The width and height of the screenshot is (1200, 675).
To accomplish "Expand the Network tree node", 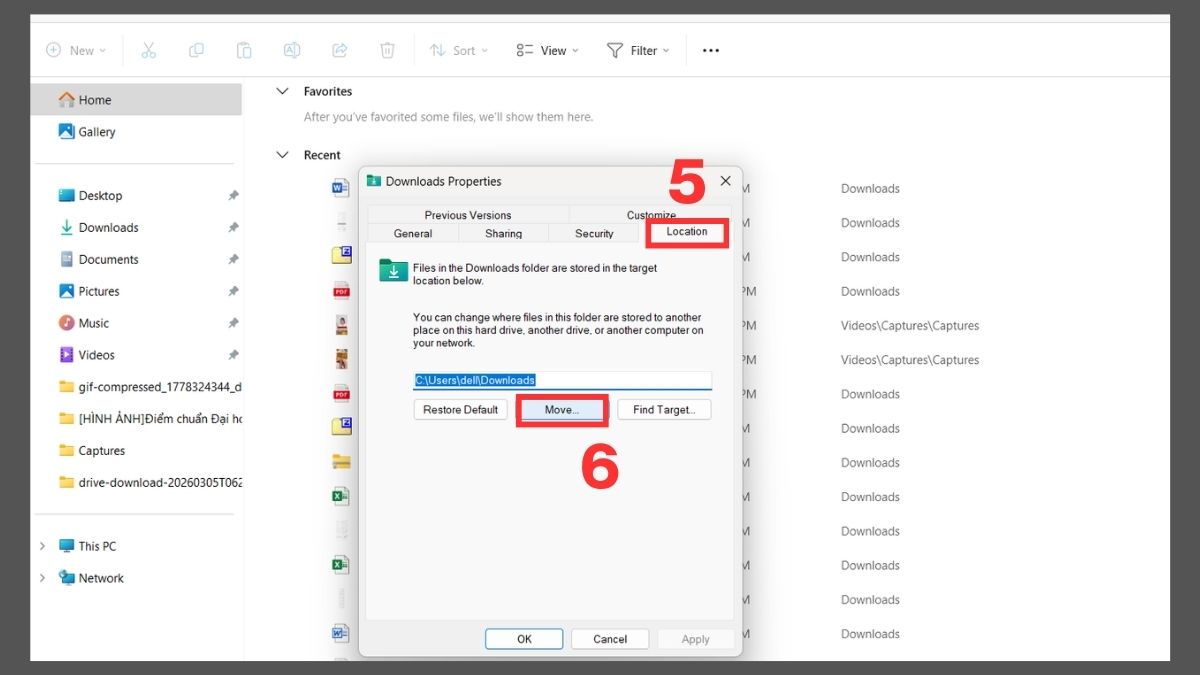I will tap(42, 578).
